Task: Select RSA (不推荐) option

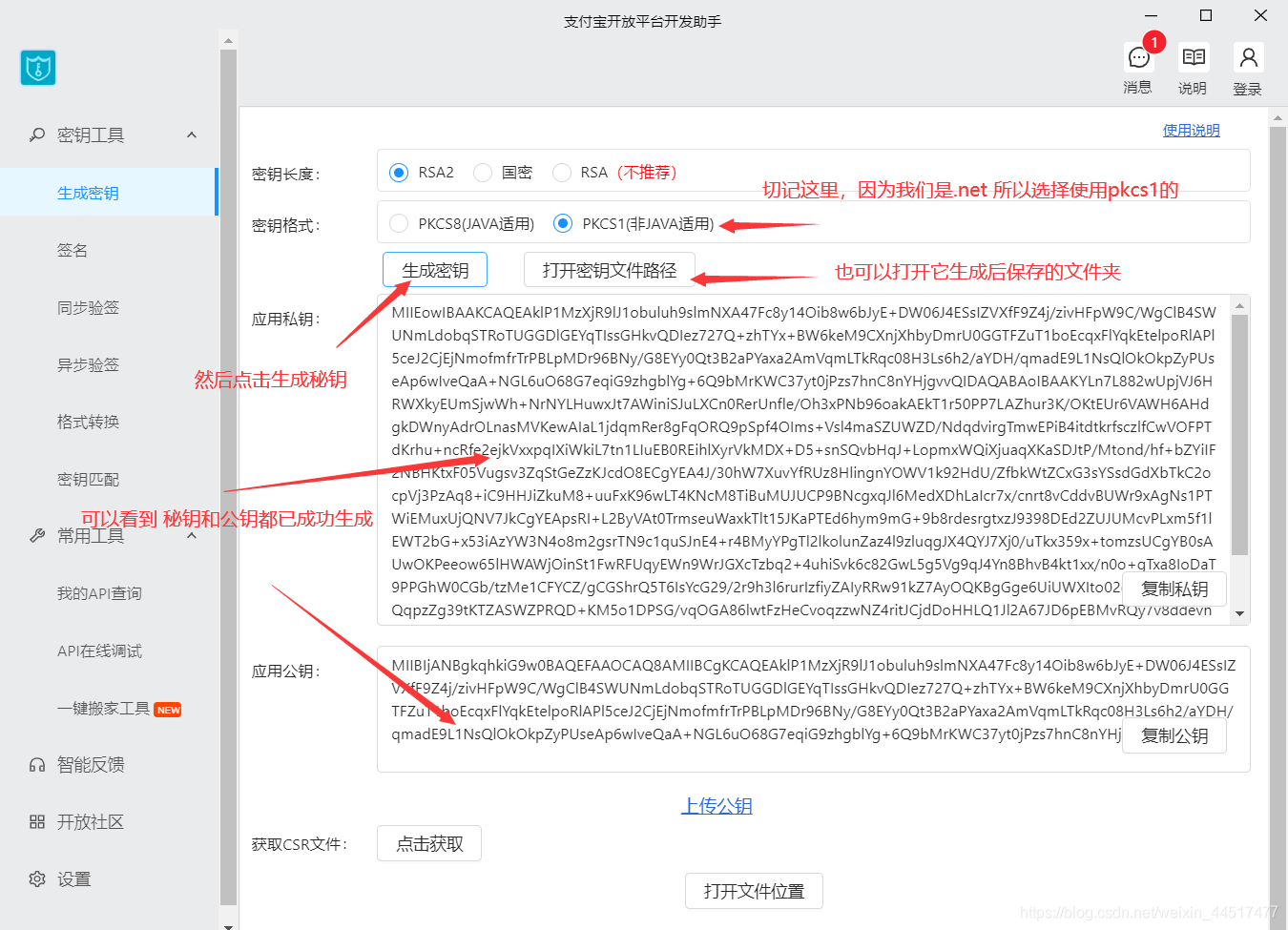Action: tap(562, 173)
